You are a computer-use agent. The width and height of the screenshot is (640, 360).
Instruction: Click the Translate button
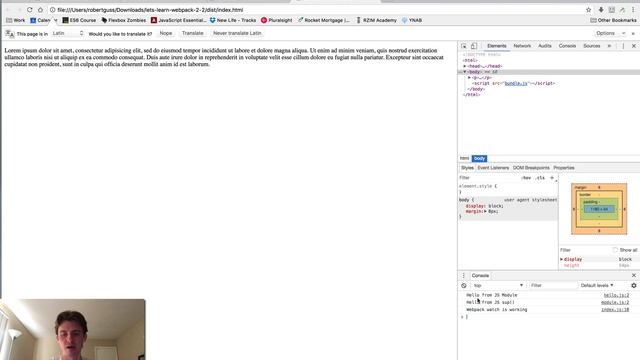click(193, 33)
